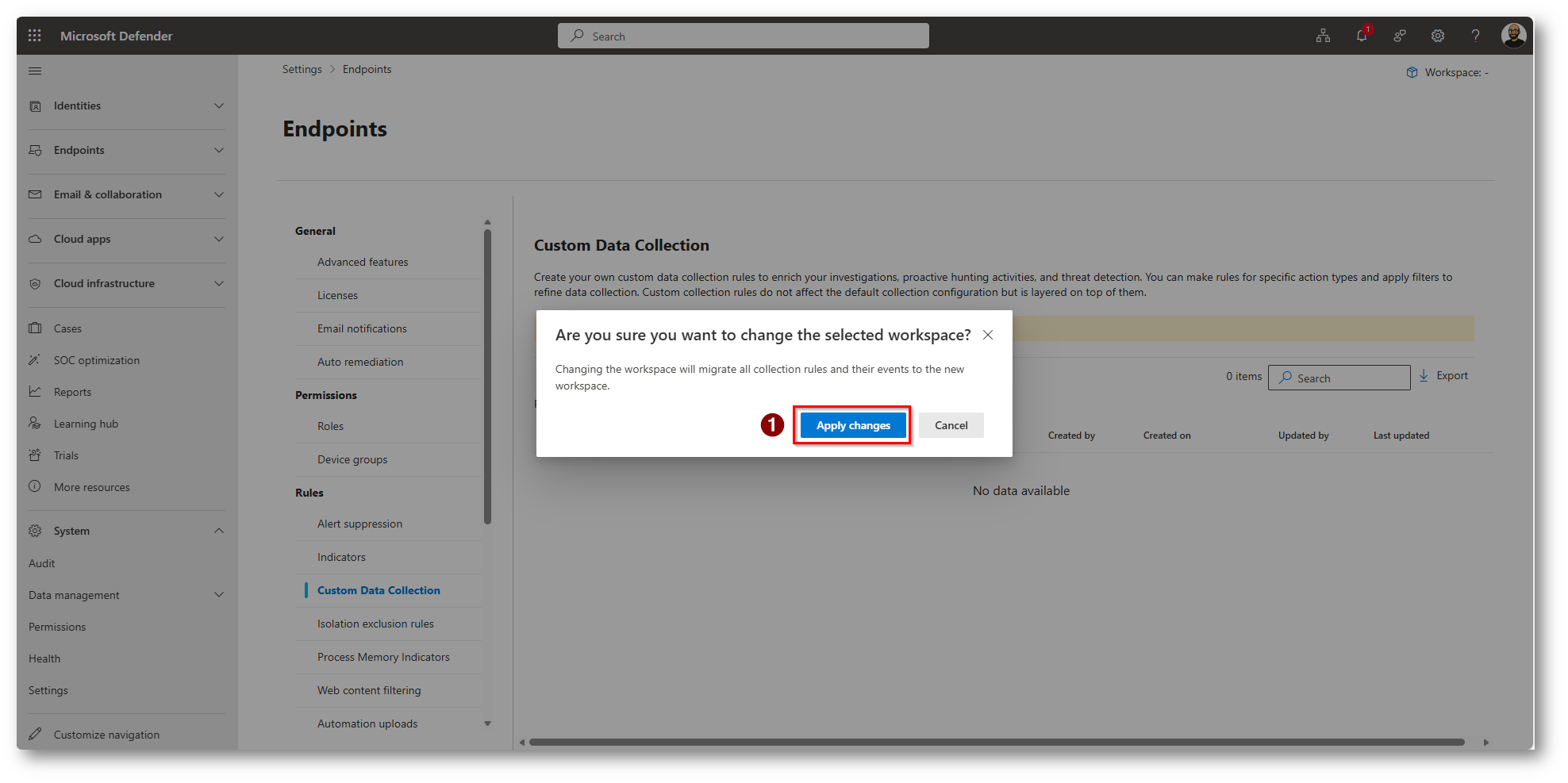Image resolution: width=1568 pixels, height=783 pixels.
Task: Click the Identities icon in sidebar
Action: 35,106
